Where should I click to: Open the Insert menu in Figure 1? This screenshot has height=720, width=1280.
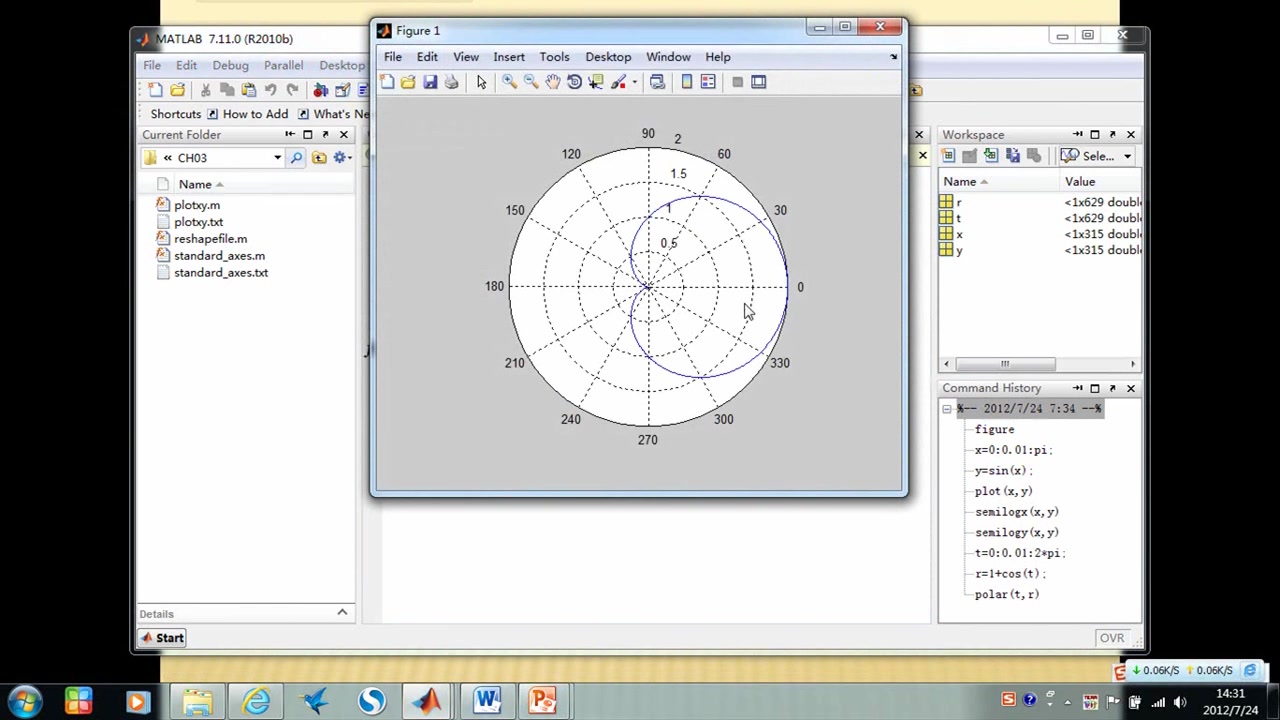(x=508, y=57)
